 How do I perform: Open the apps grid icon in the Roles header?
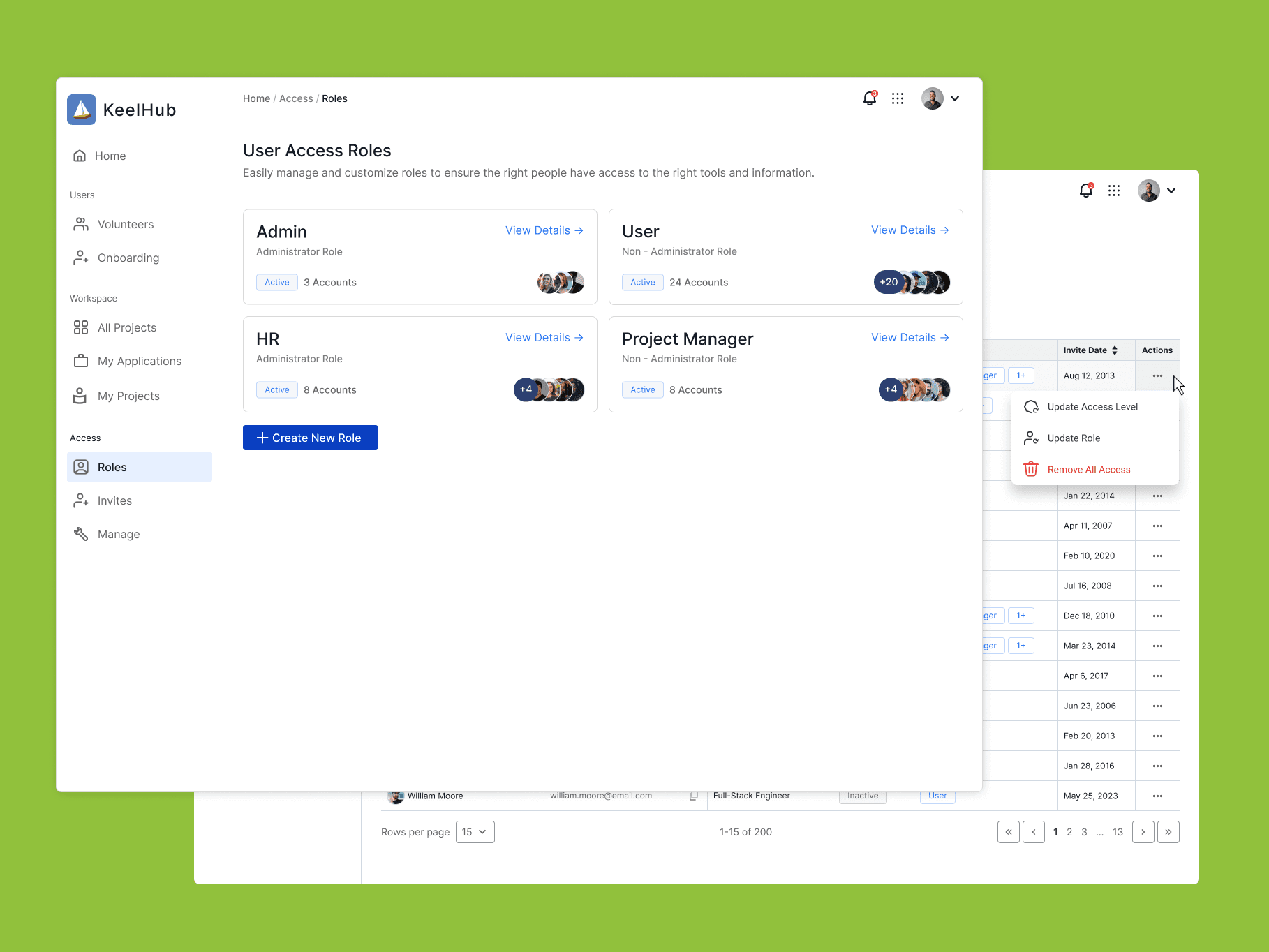click(x=898, y=98)
